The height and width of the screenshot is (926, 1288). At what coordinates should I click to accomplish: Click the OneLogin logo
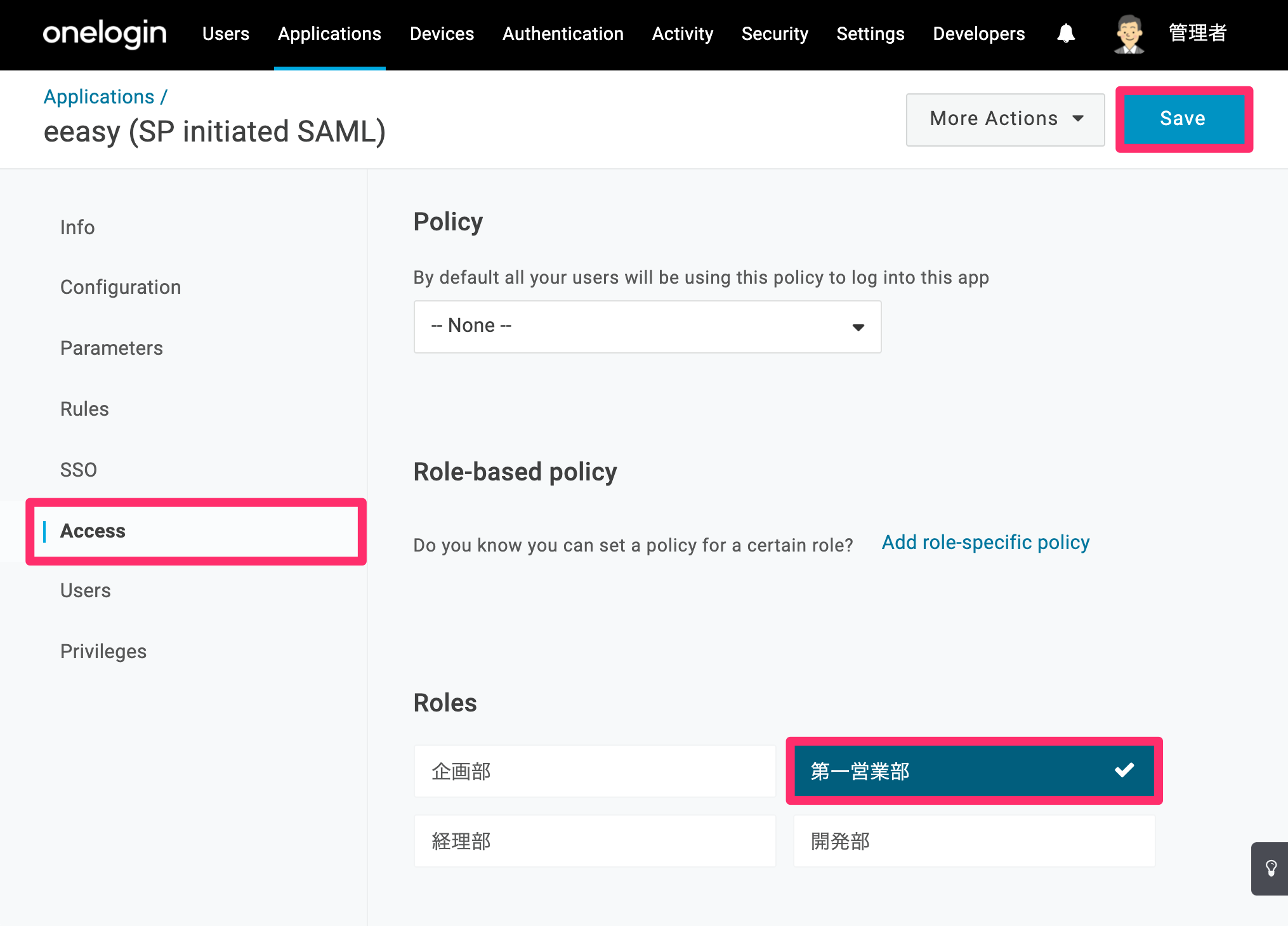point(105,34)
